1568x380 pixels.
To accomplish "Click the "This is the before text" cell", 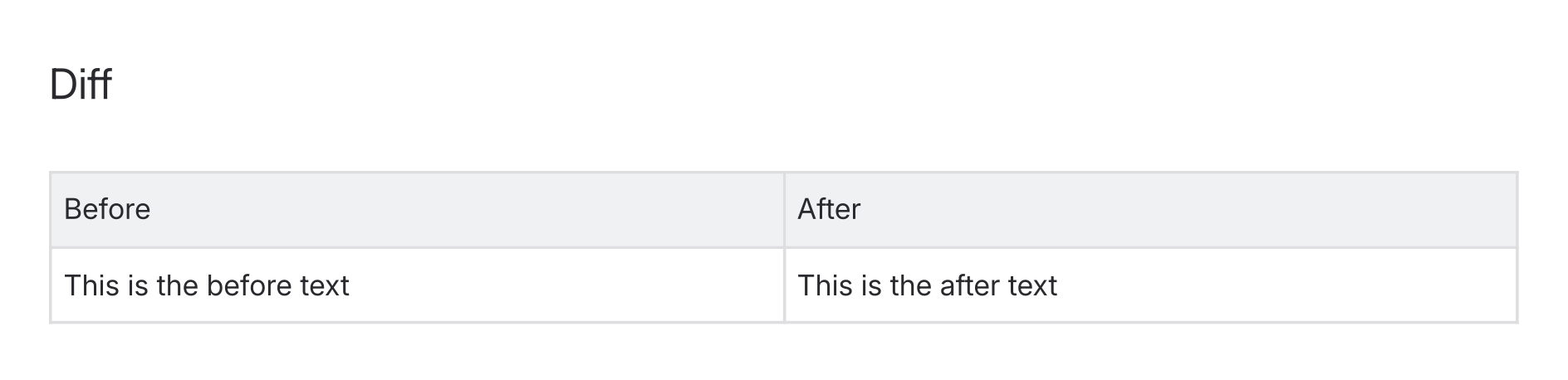I will point(207,285).
